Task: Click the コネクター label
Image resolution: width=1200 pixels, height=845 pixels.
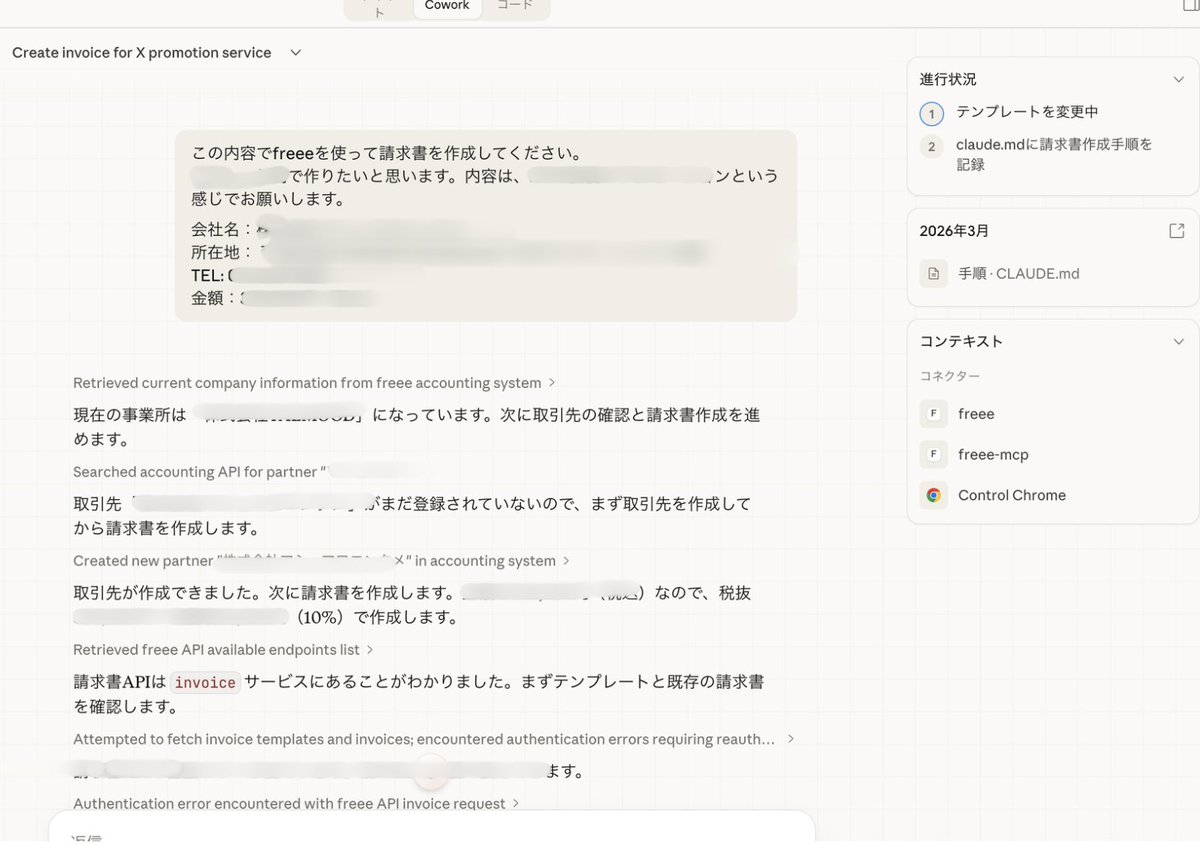Action: pos(949,376)
